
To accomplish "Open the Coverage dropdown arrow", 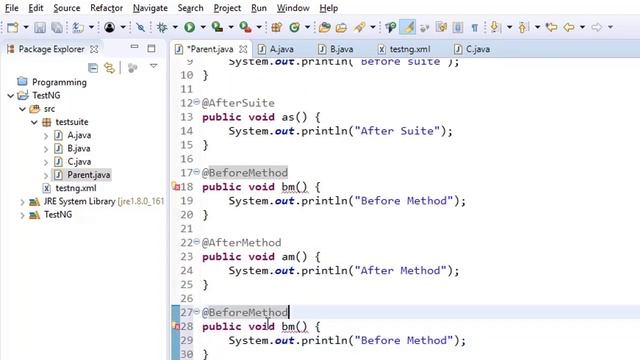I will click(231, 27).
